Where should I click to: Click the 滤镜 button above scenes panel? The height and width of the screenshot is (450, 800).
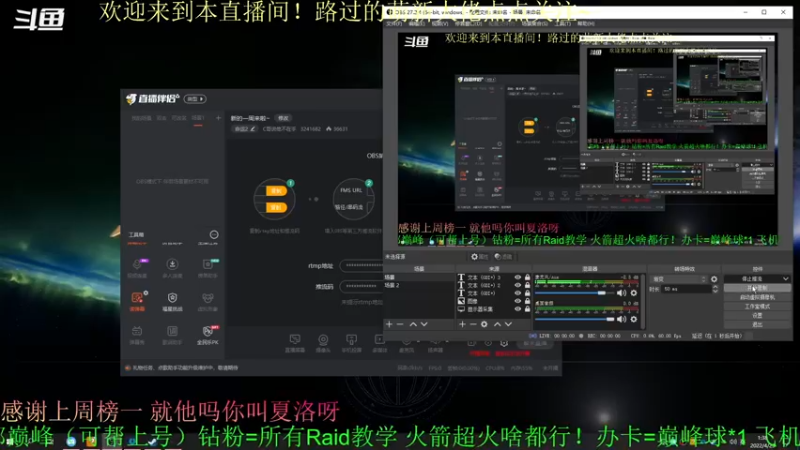(503, 257)
